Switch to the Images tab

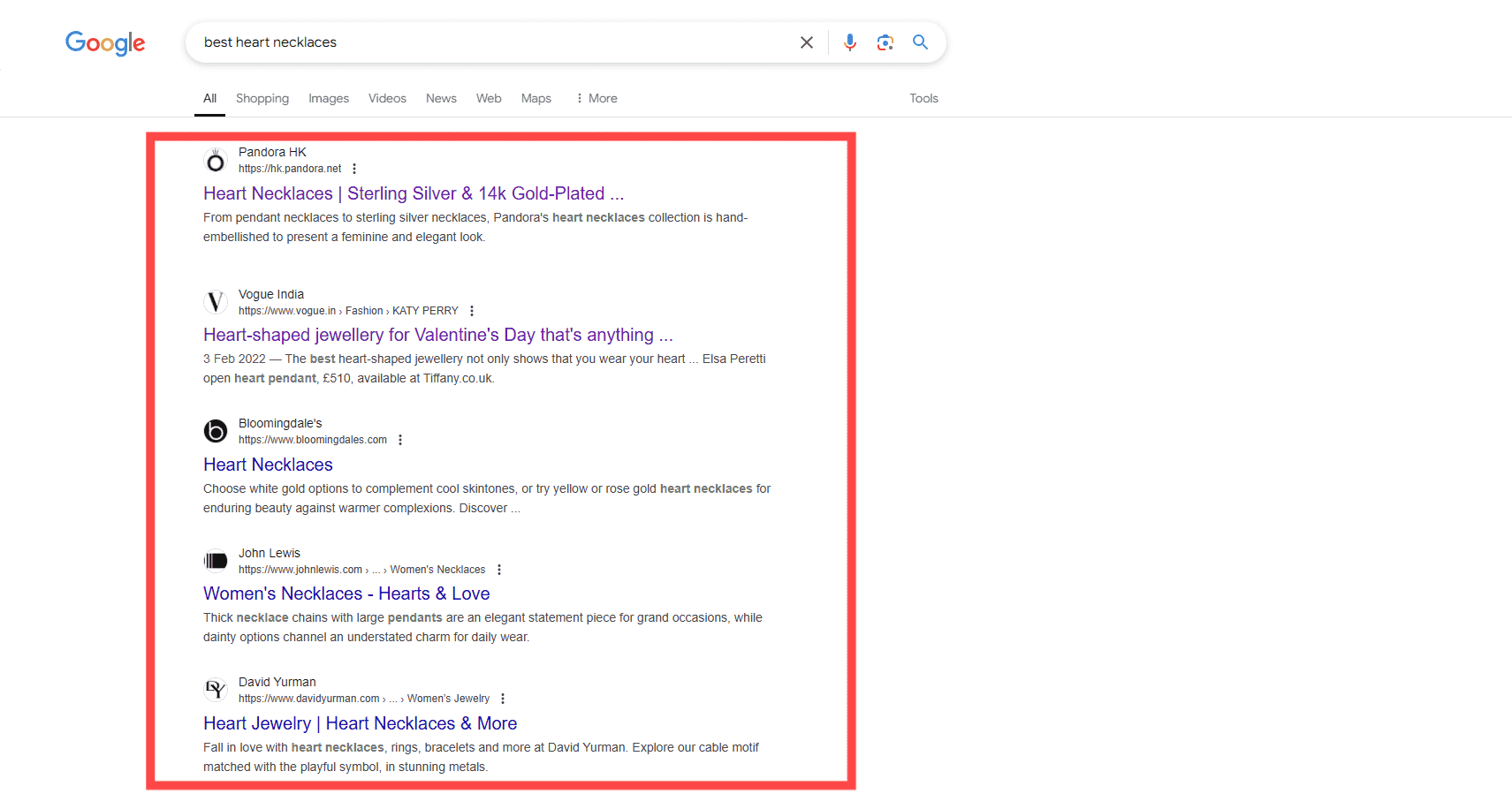[329, 98]
